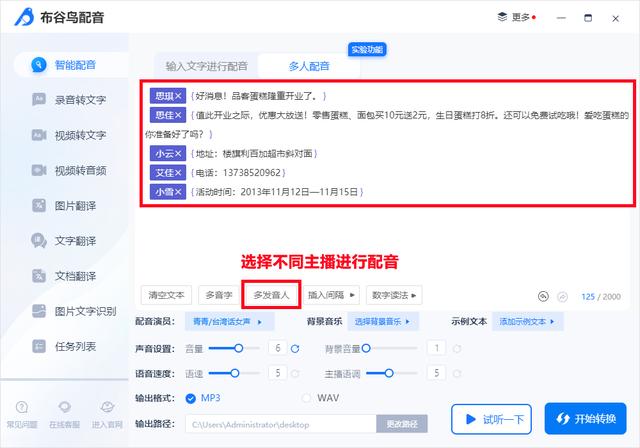This screenshot has width=640, height=448.
Task: Click 进入官网 planet icon
Action: coord(107,407)
